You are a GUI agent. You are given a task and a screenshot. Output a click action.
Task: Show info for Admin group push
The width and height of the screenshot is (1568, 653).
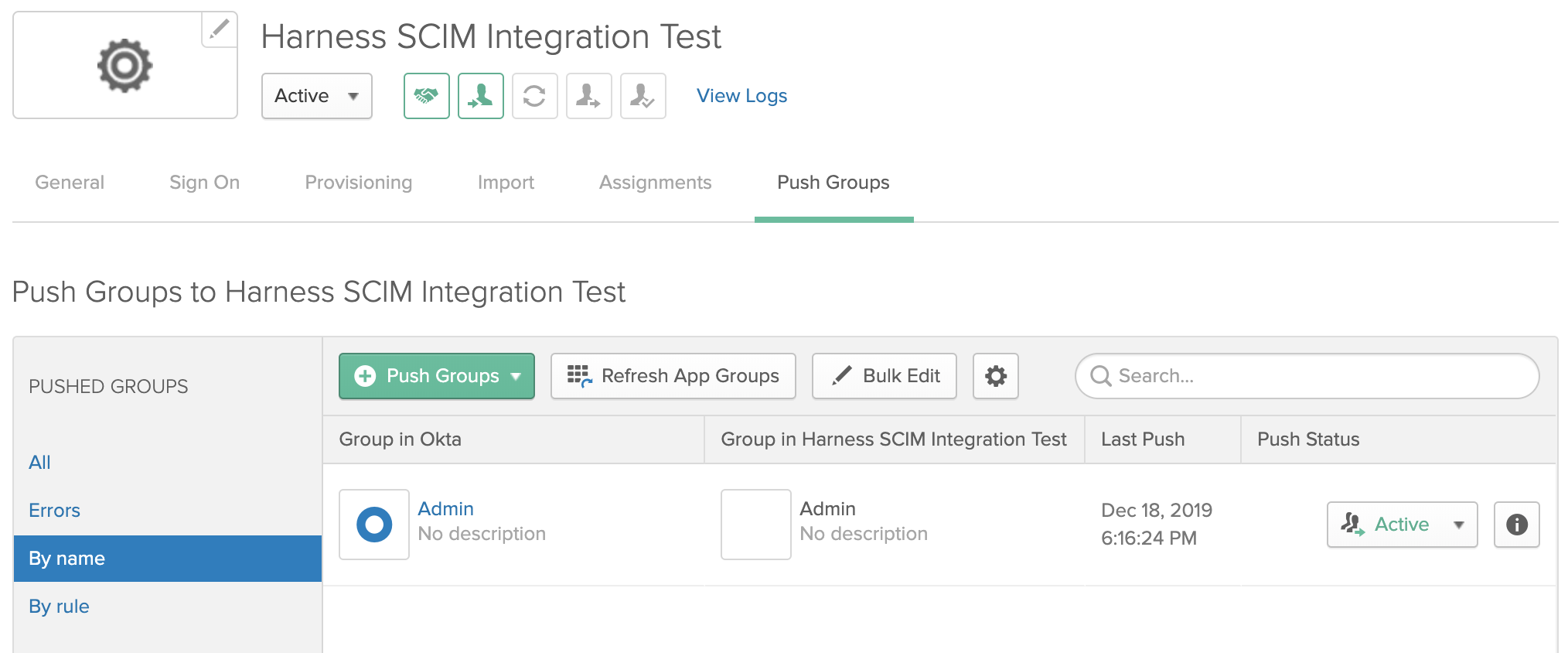tap(1516, 525)
